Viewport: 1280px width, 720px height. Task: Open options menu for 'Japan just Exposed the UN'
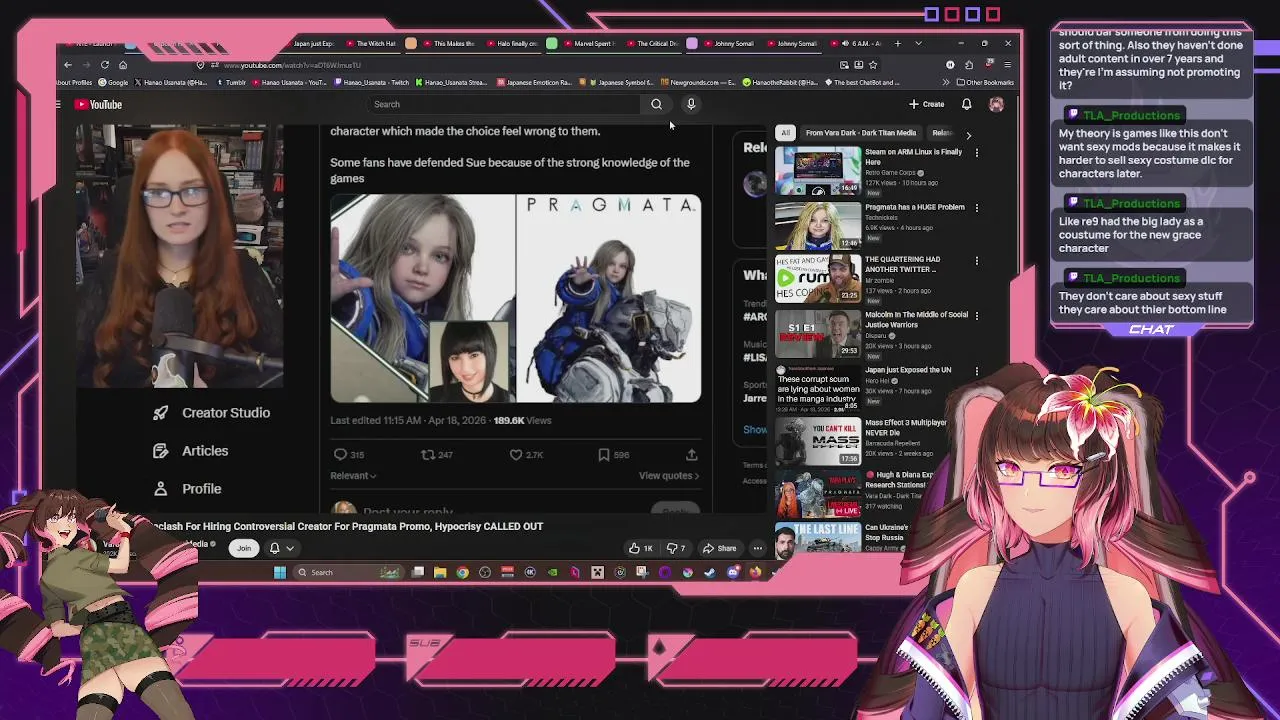point(977,371)
